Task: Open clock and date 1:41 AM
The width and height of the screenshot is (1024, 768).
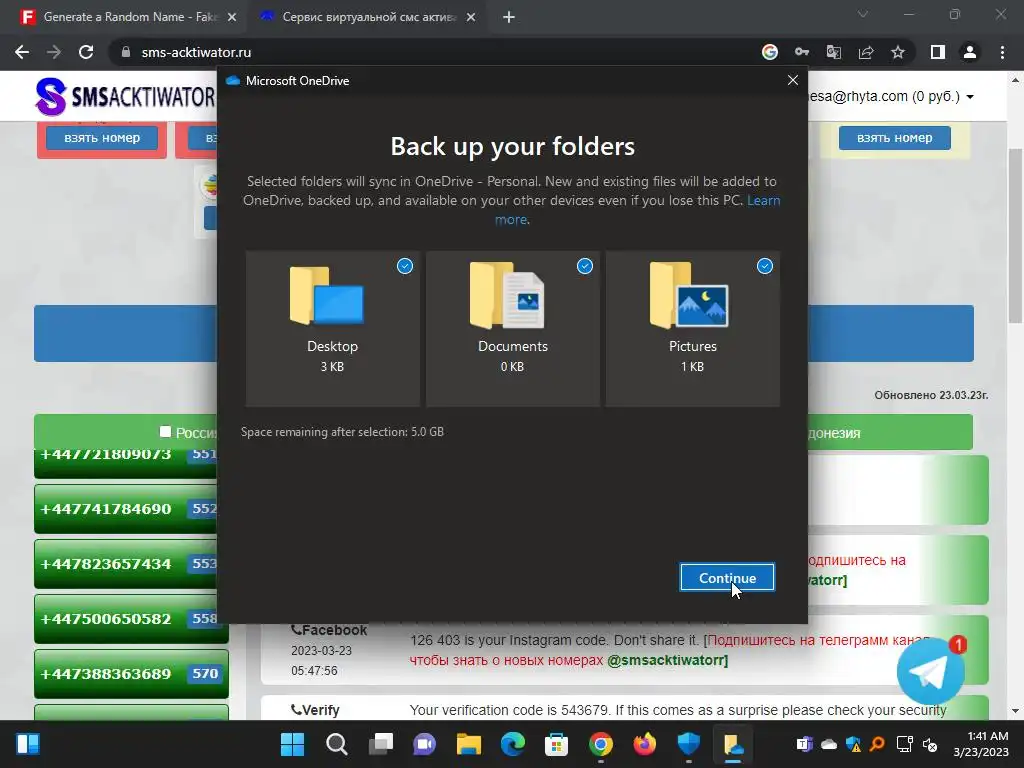Action: point(980,744)
